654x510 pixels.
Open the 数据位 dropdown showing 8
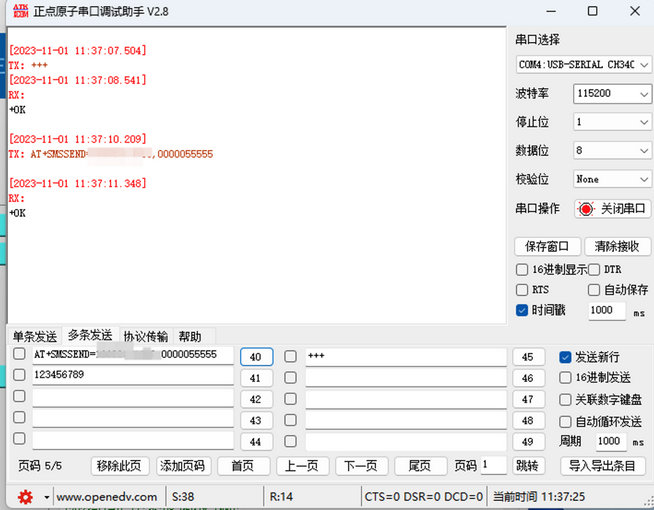point(612,151)
